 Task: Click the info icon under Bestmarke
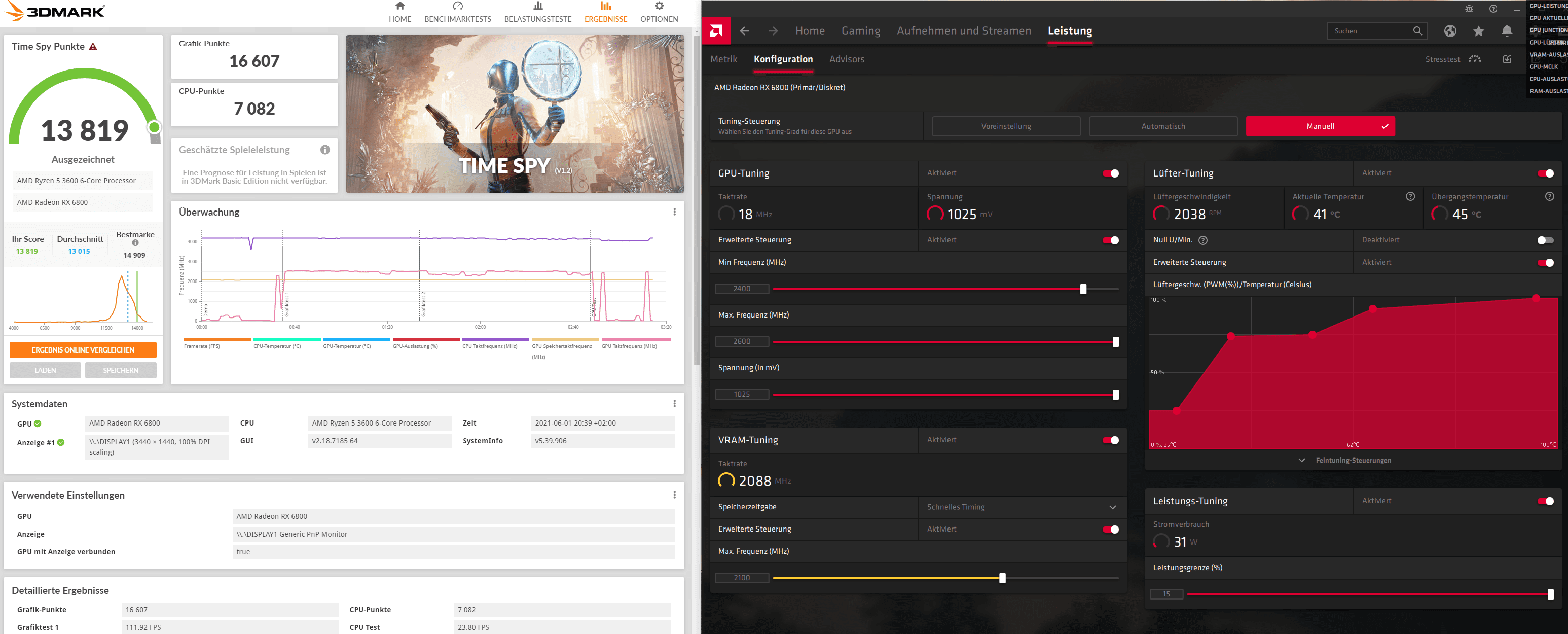coord(135,243)
